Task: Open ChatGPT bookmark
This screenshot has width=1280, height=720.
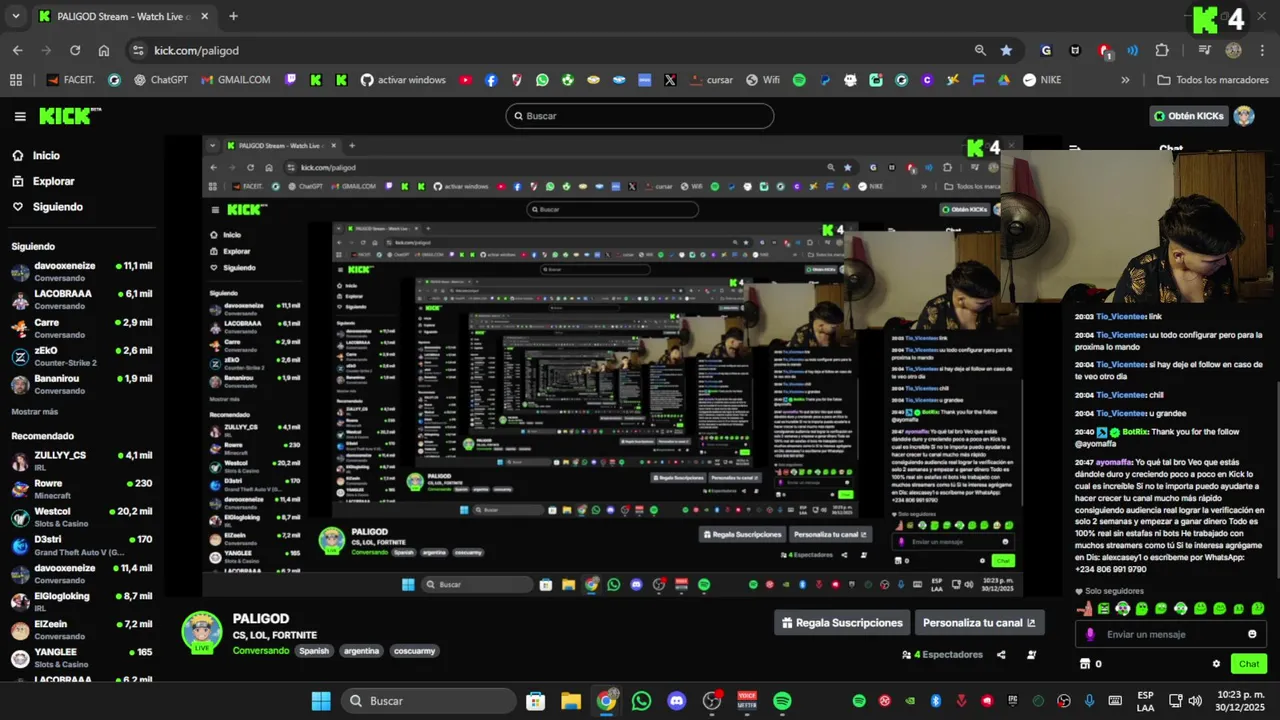Action: (x=160, y=80)
